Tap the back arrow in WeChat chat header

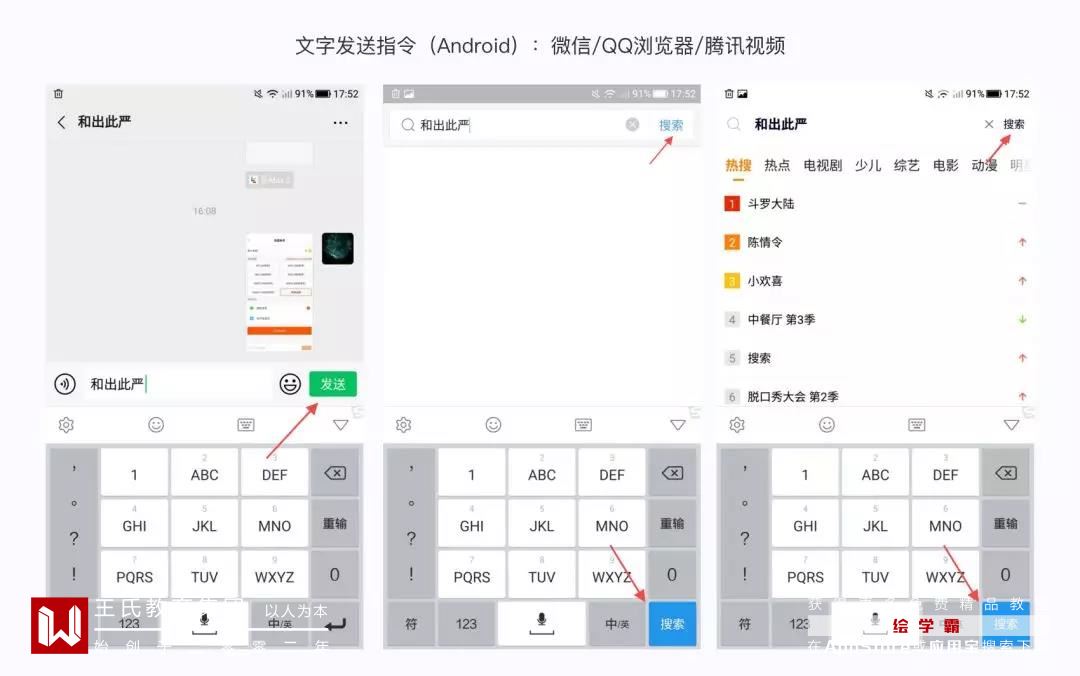point(61,122)
